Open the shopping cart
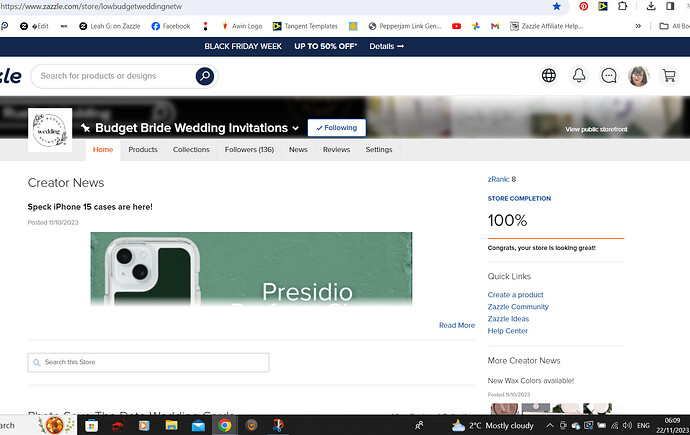 click(669, 76)
